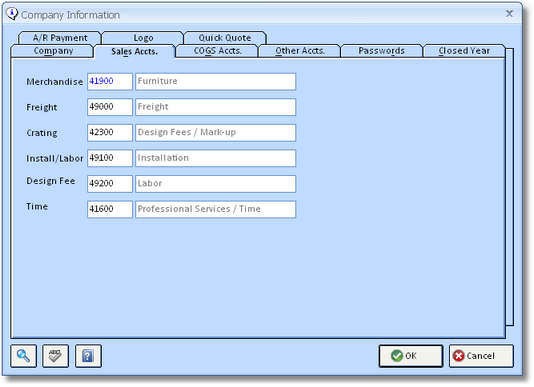Viewport: 534px width, 387px height.
Task: Click the Design Fee label
Action: pyautogui.click(x=51, y=181)
